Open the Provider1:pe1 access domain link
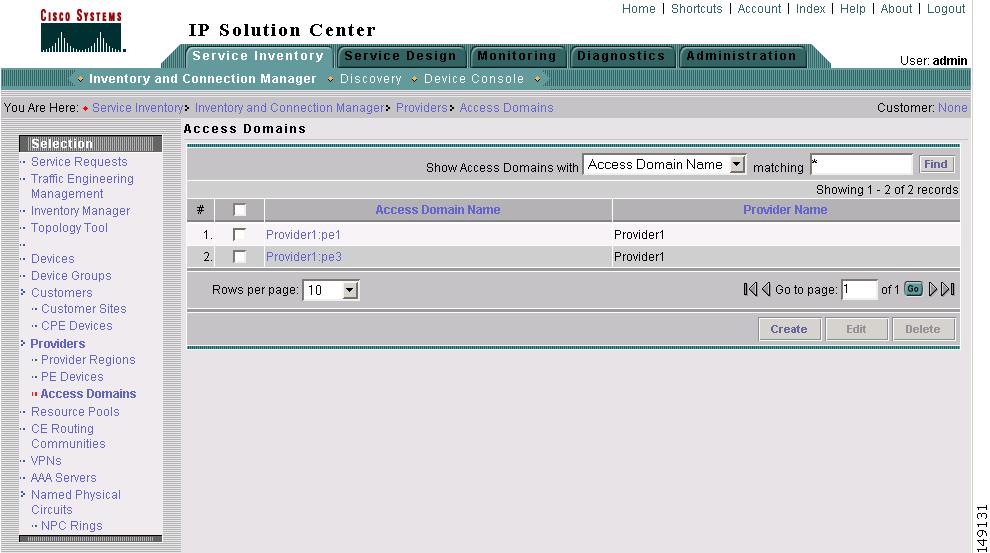 pyautogui.click(x=303, y=235)
